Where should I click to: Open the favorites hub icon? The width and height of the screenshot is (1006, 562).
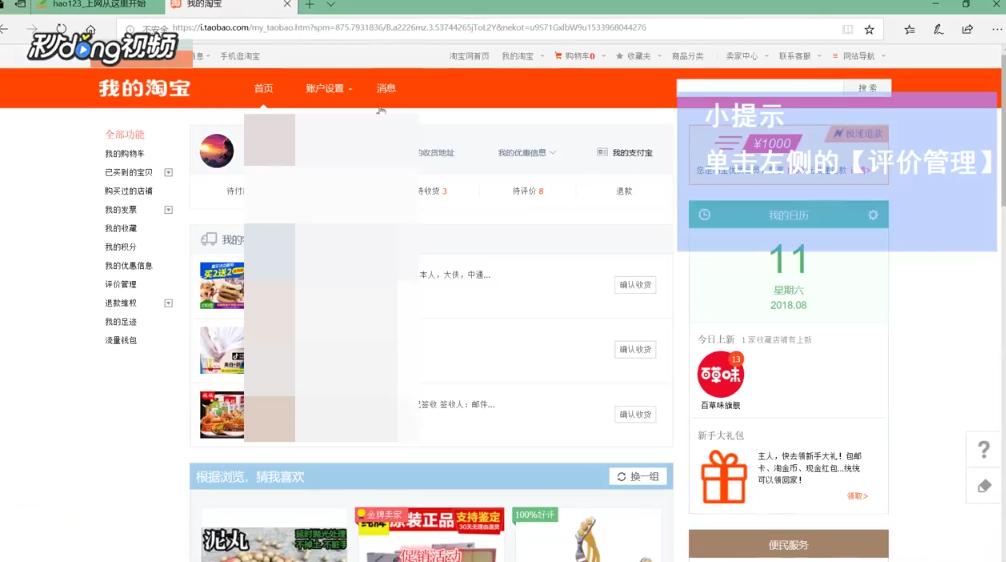[x=910, y=30]
